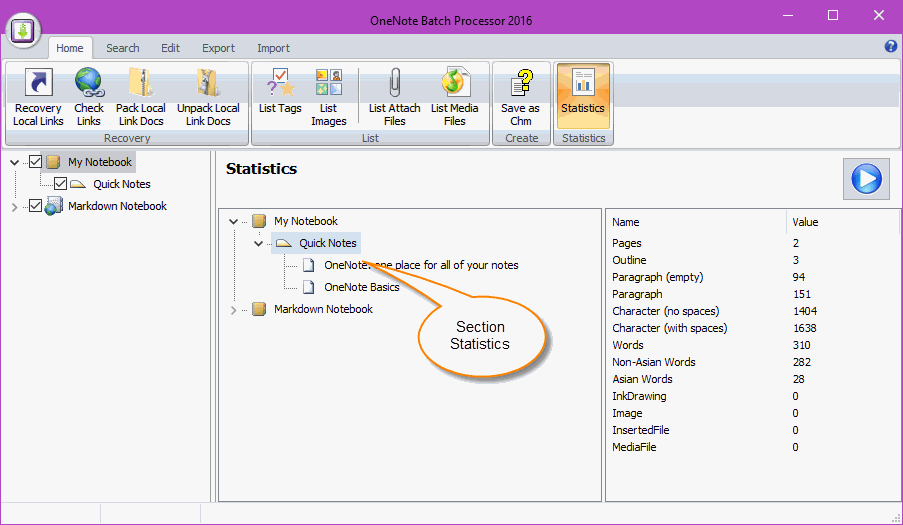
Task: Select the Paragraph (empty) row
Action: (x=753, y=277)
